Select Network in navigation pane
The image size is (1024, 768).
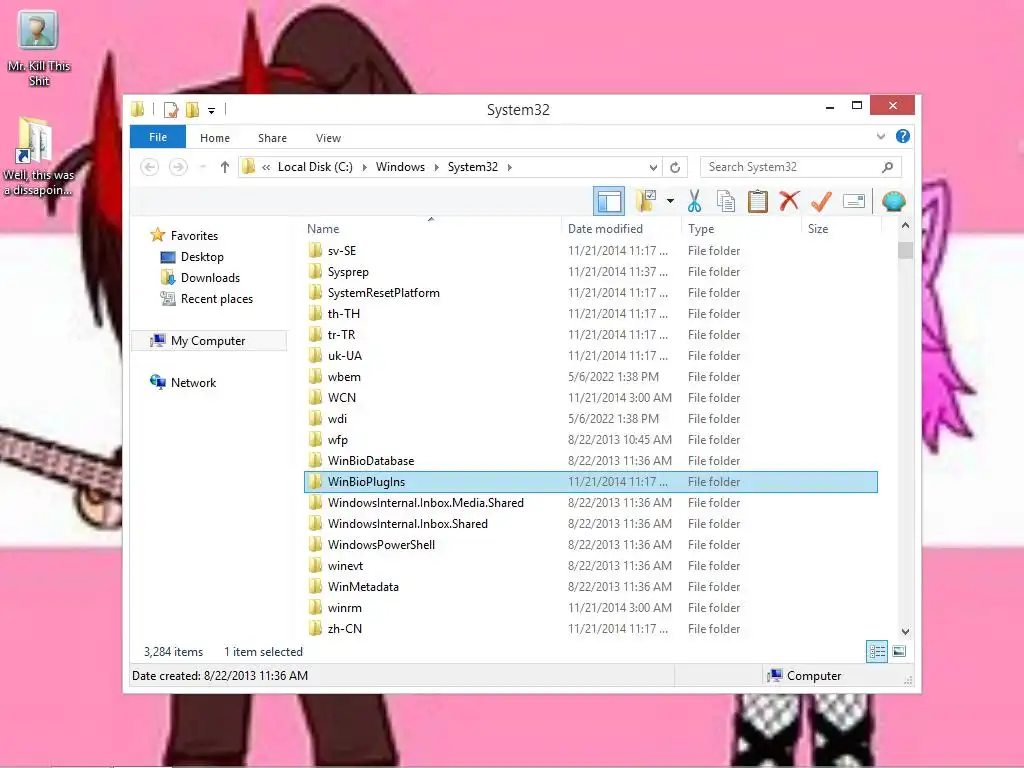coord(193,383)
